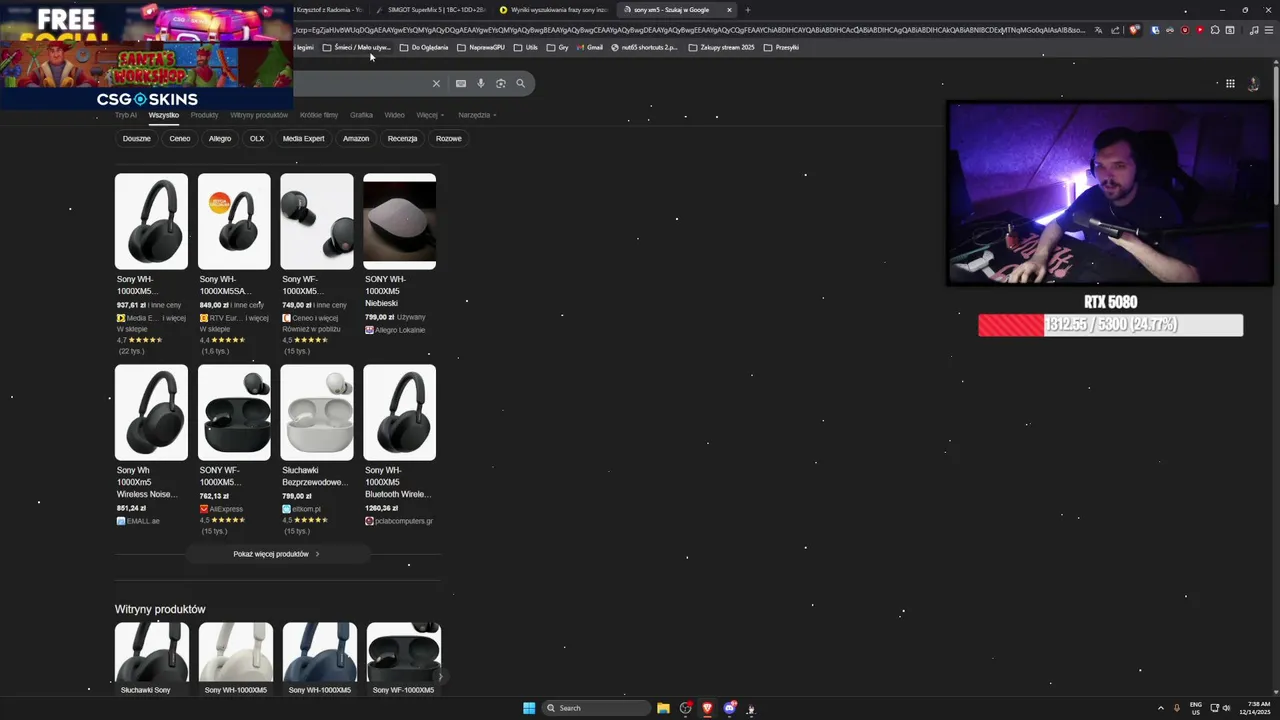The height and width of the screenshot is (720, 1280).
Task: Open the EMALL.ae Sony Wh 1000xm5 listing
Action: click(x=151, y=445)
